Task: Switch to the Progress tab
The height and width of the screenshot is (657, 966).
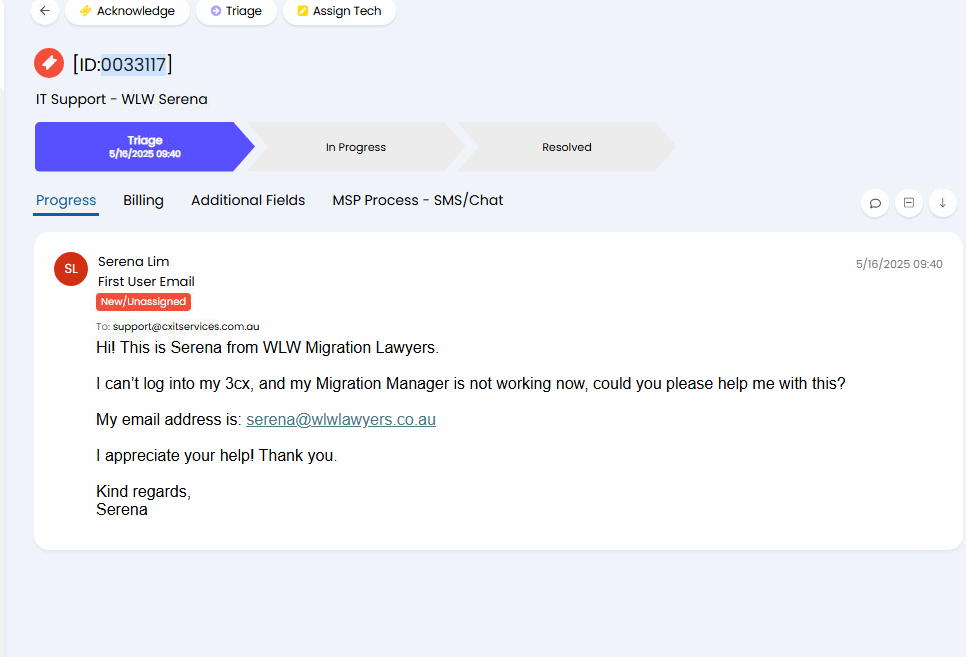Action: coord(66,200)
